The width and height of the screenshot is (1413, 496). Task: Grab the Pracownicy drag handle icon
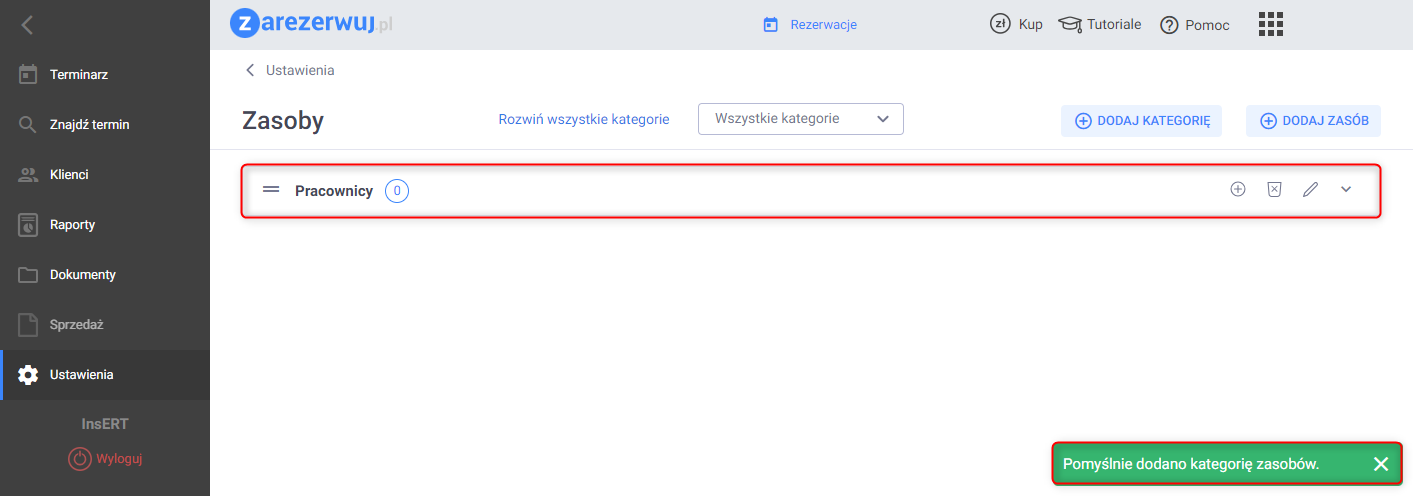pyautogui.click(x=271, y=189)
